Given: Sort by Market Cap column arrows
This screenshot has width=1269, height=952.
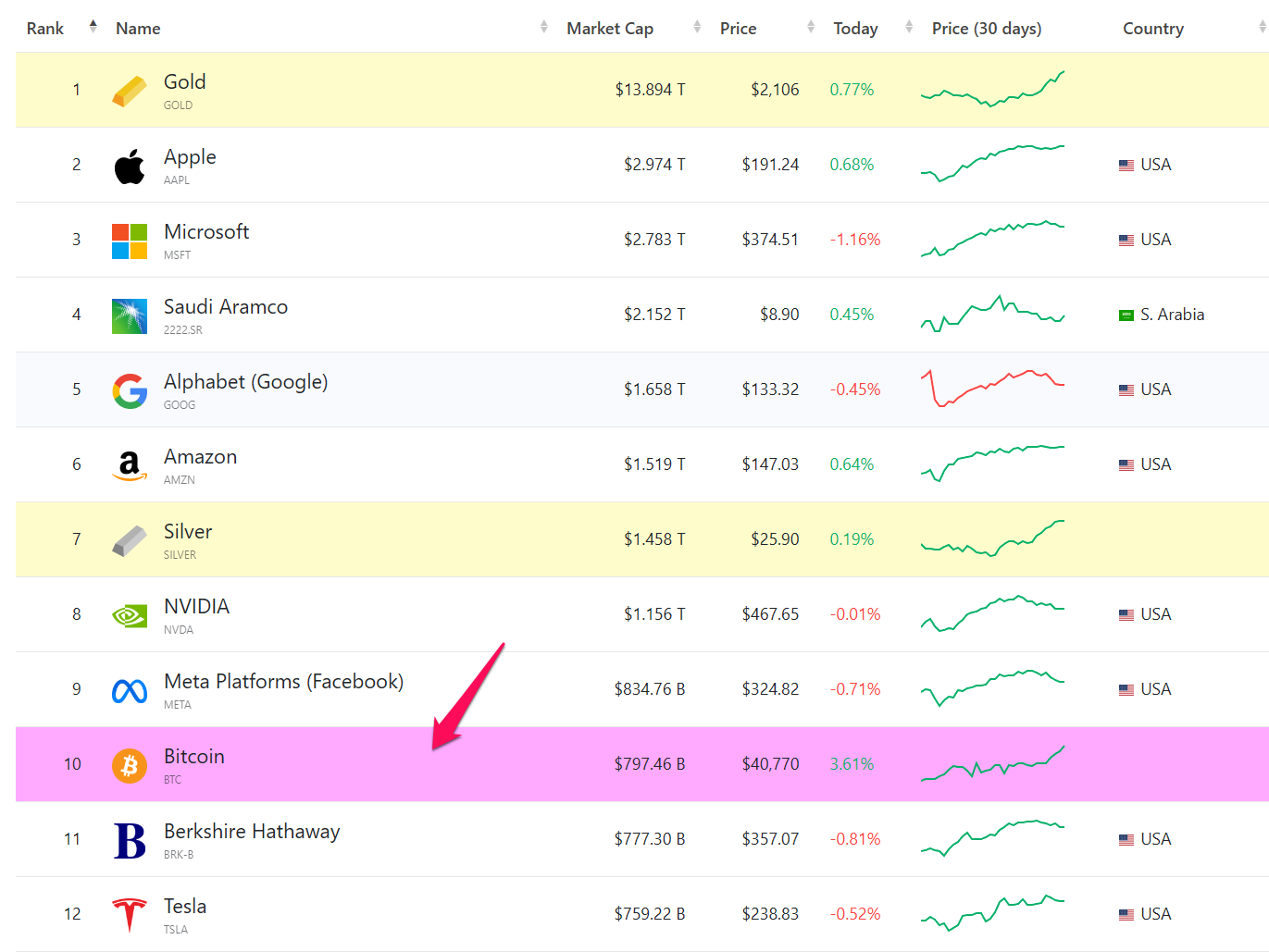Looking at the screenshot, I should pyautogui.click(x=697, y=28).
